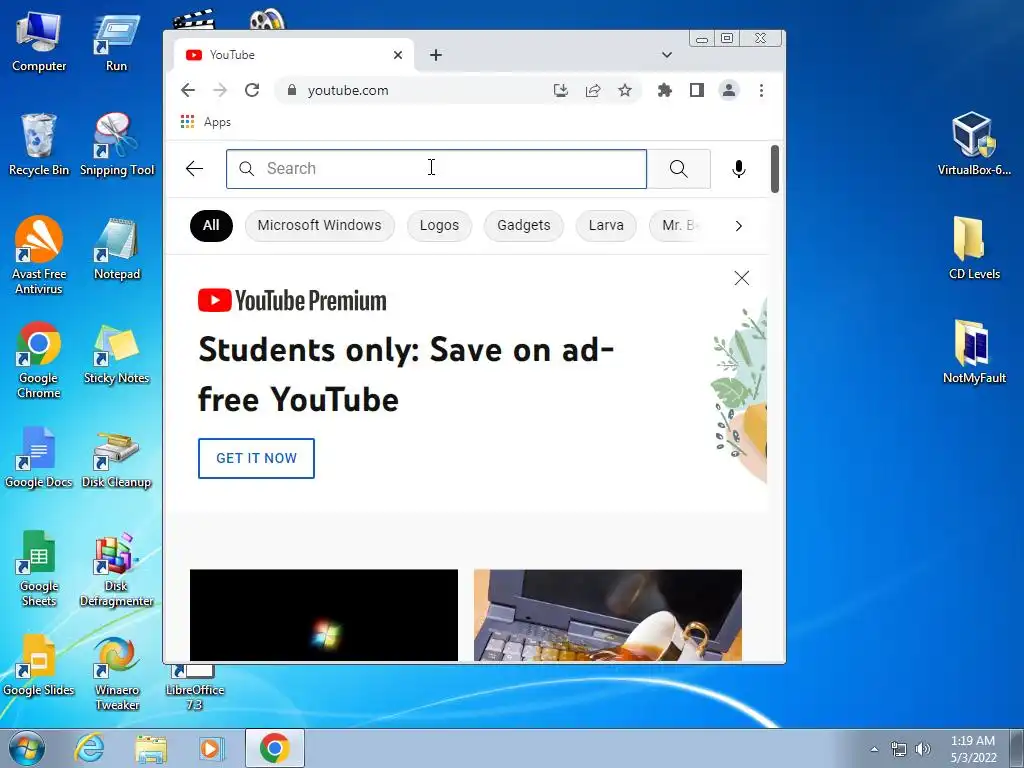Open the tab search dropdown arrow
The height and width of the screenshot is (768, 1024).
(x=667, y=55)
